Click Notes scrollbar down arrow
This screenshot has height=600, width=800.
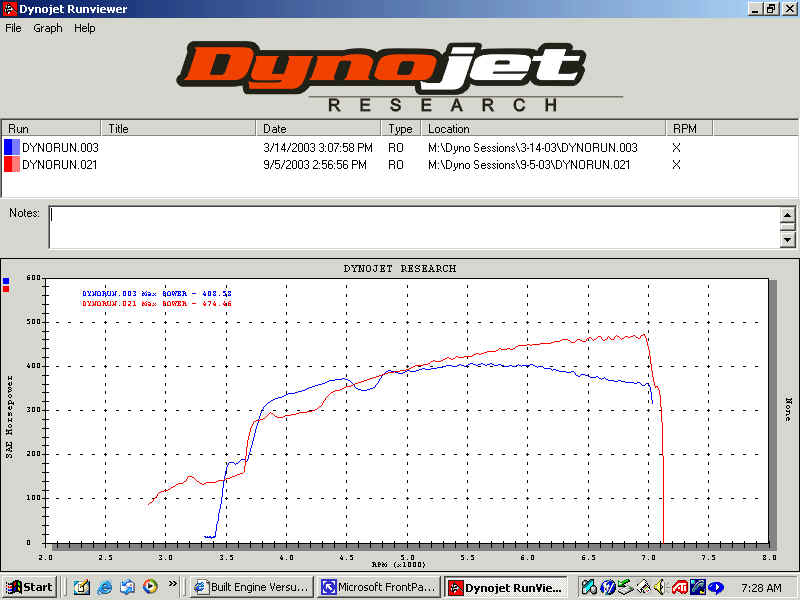[x=787, y=240]
